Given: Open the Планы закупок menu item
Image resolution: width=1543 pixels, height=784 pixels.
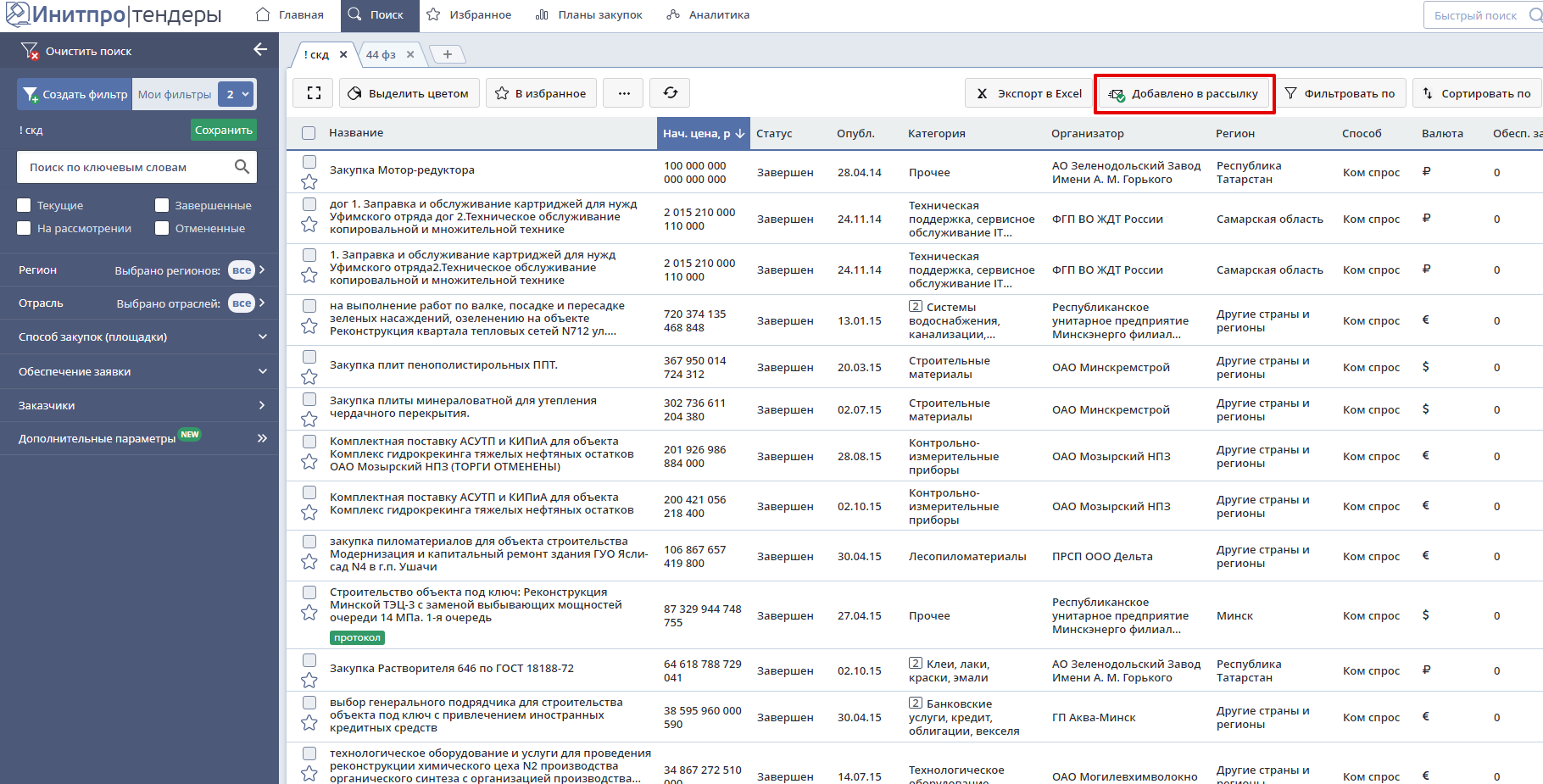Looking at the screenshot, I should [589, 15].
